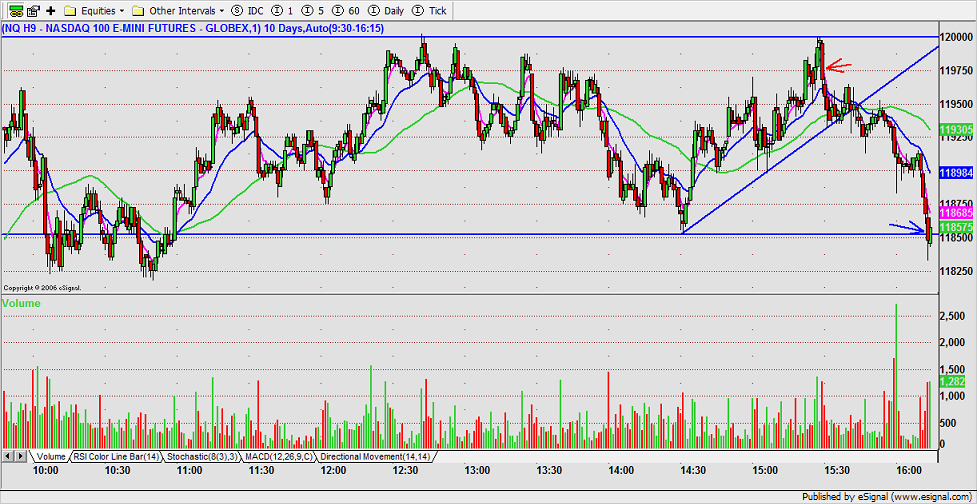Viewport: 977px width, 504px height.
Task: Click the 11:00 time axis label
Action: pos(191,470)
